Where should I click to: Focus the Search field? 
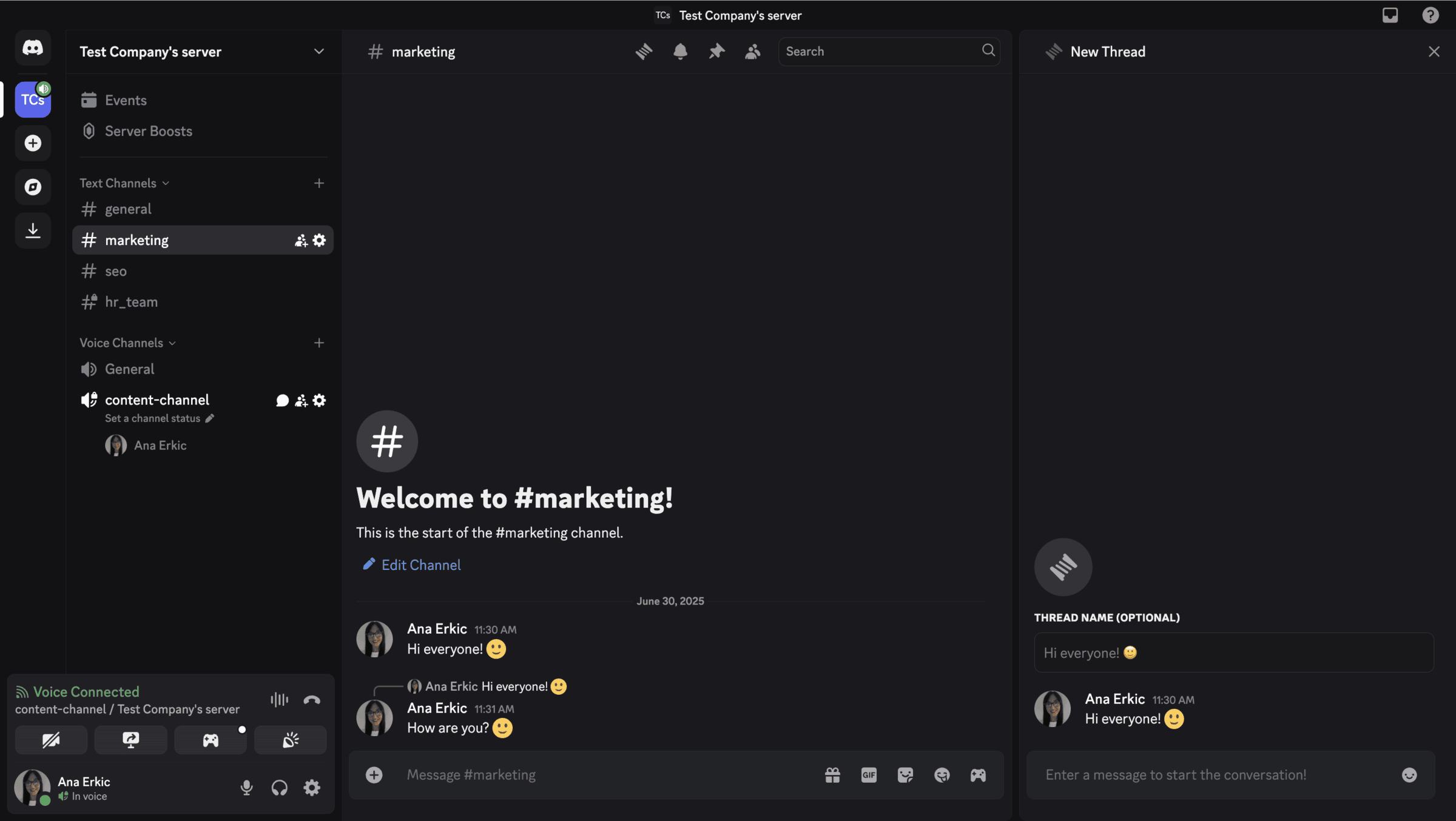pos(889,52)
